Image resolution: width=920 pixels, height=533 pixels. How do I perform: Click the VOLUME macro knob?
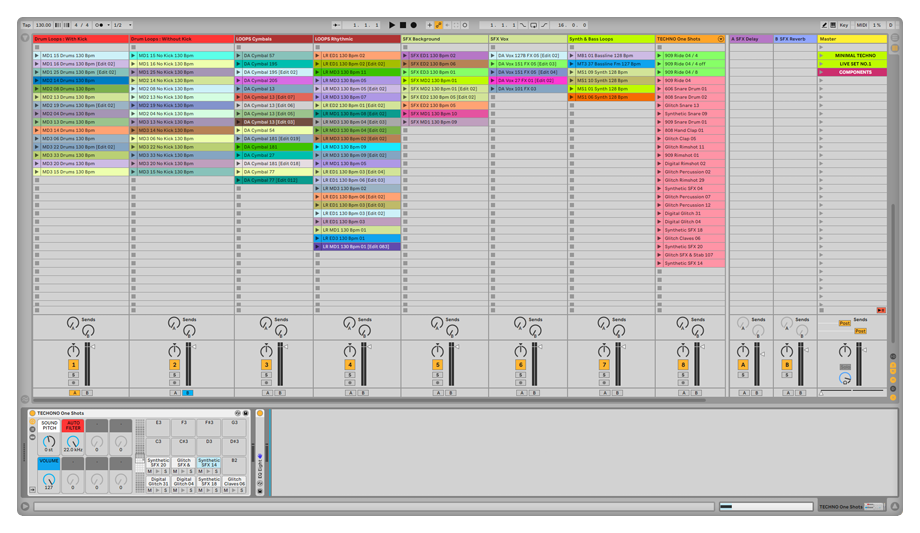coord(49,480)
